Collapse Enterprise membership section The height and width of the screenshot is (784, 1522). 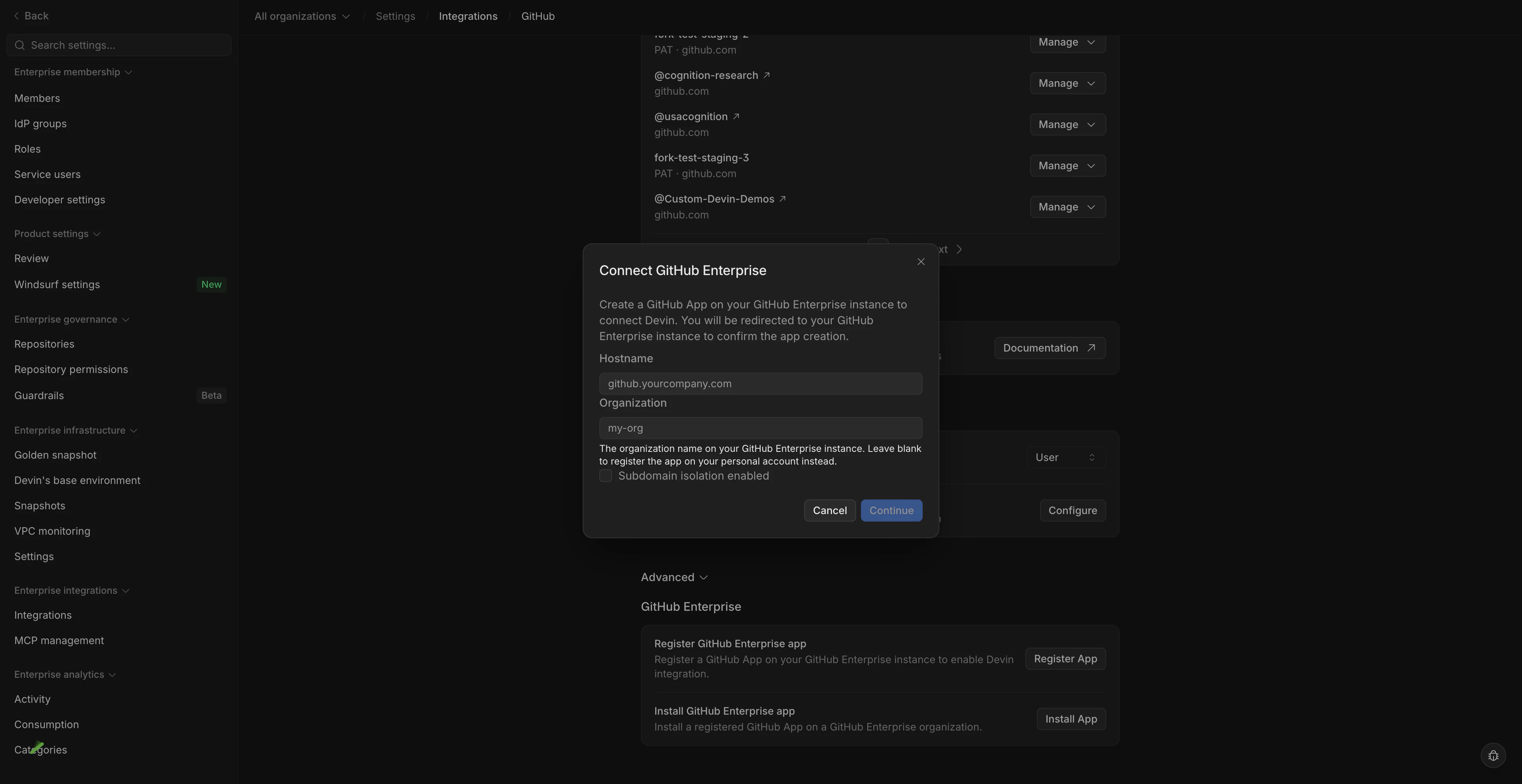[x=73, y=72]
